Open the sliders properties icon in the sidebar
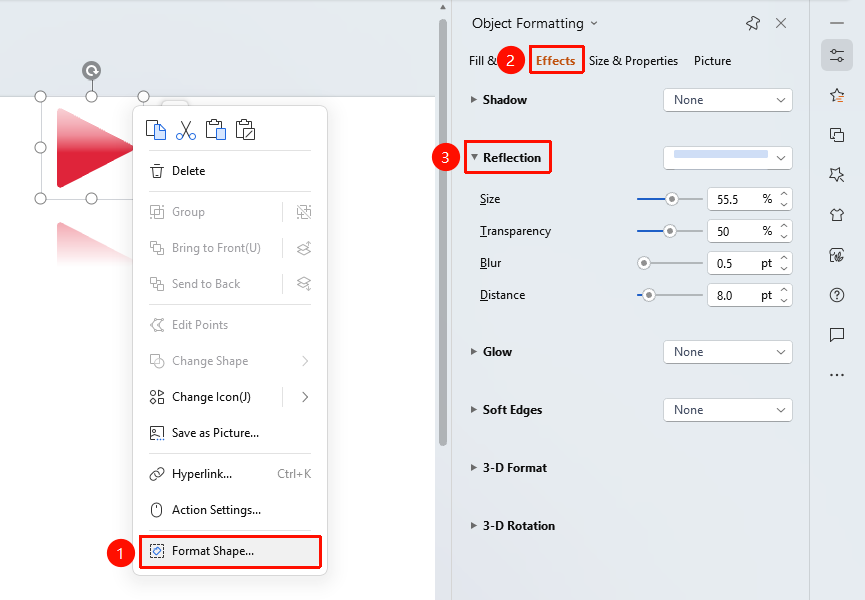Viewport: 865px width, 600px height. [837, 55]
